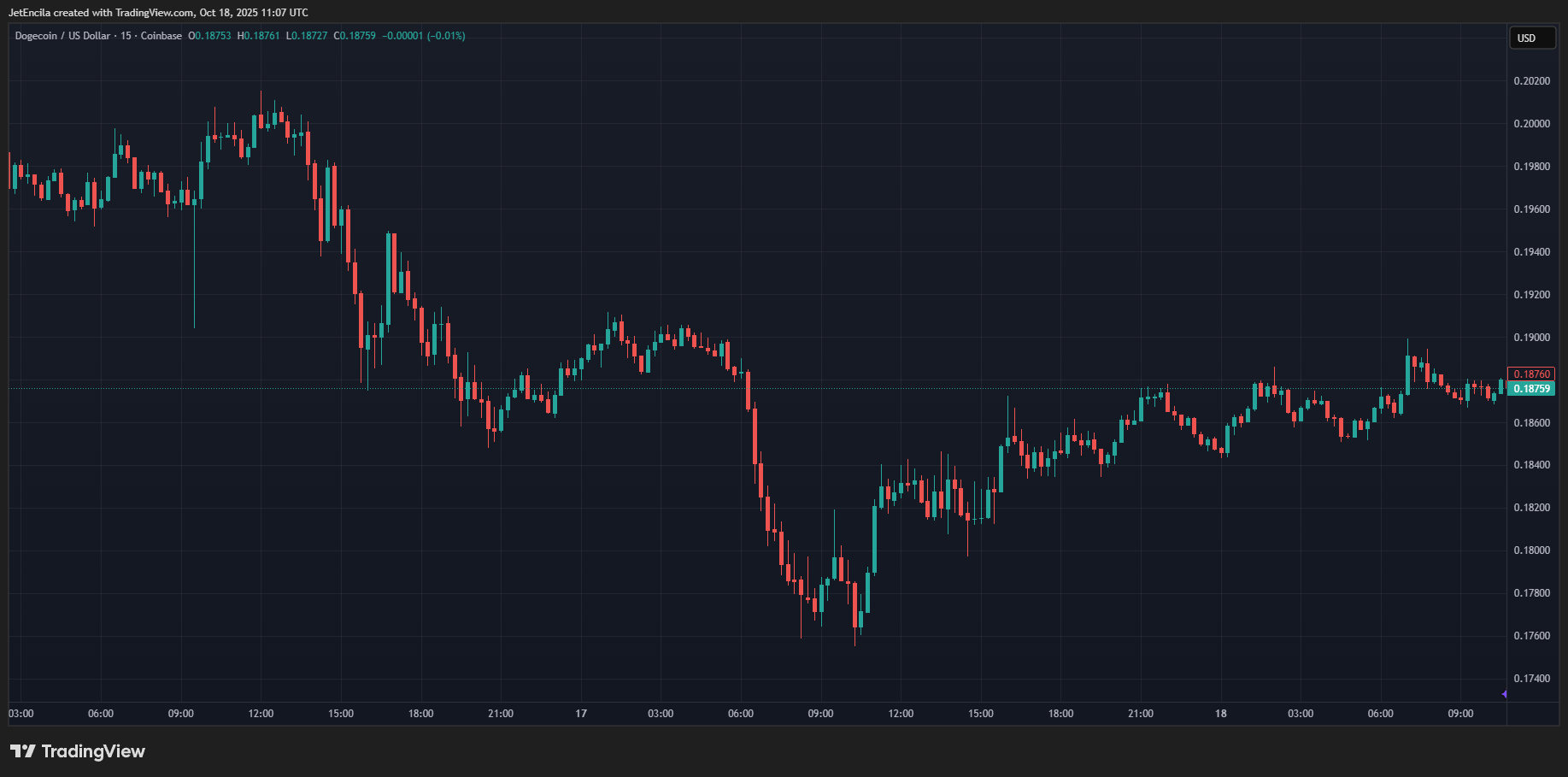Click the date label 17 on the time axis

pyautogui.click(x=581, y=714)
